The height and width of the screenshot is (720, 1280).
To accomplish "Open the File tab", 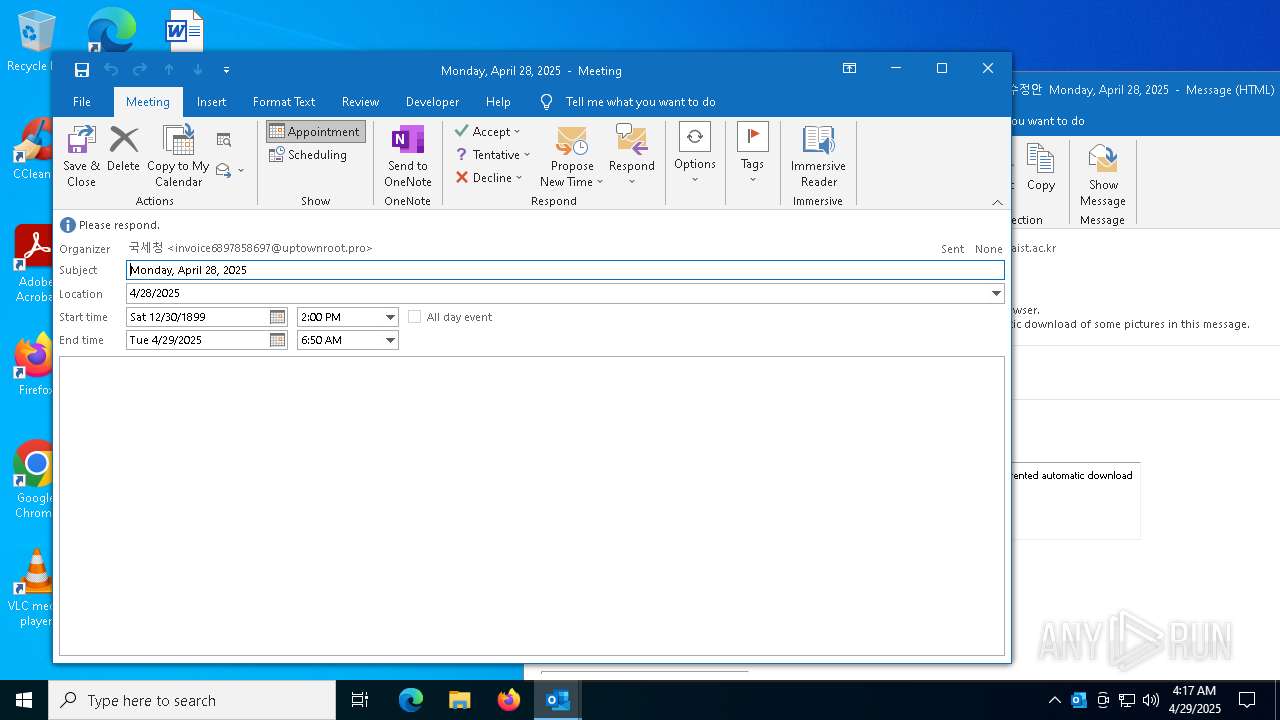I will click(82, 102).
